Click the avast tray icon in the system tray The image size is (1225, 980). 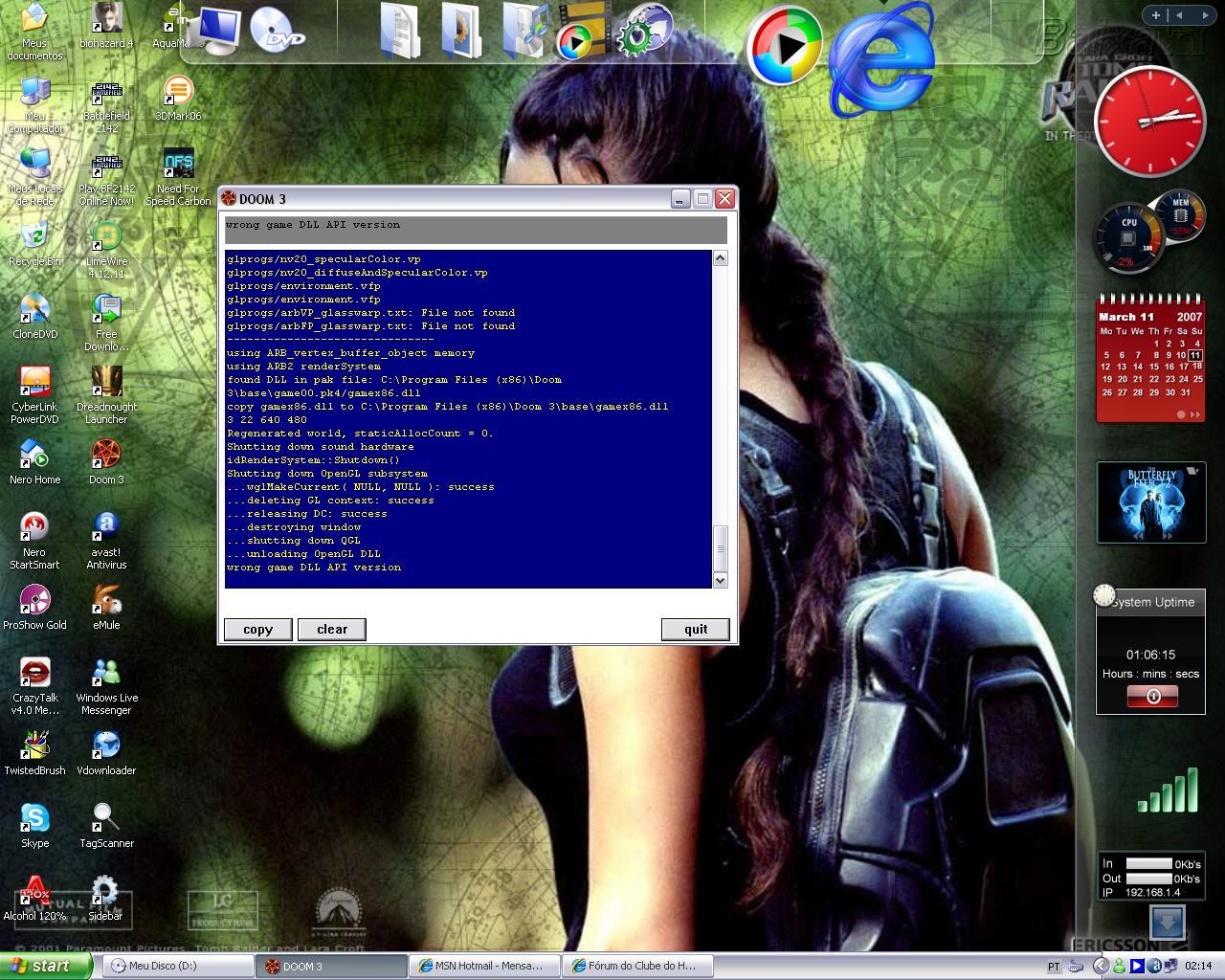pos(1154,967)
